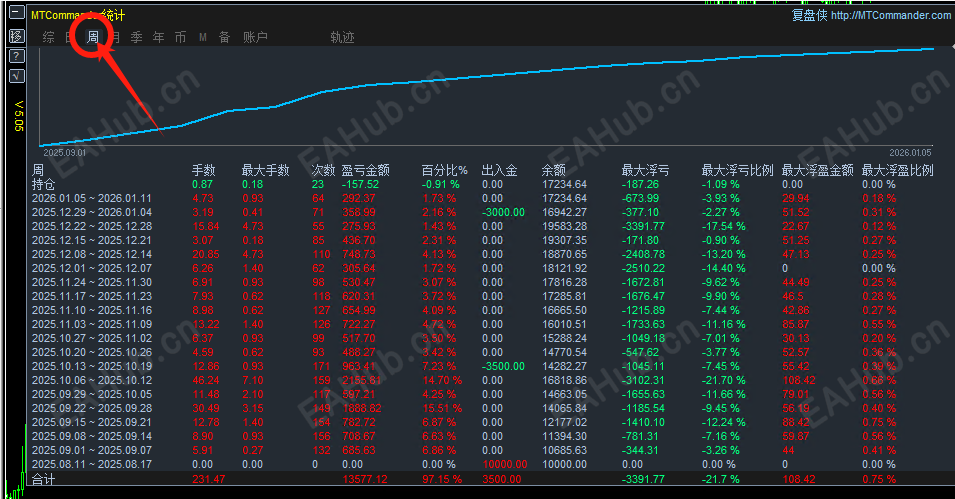Open the 币 symbol statistics tab
The width and height of the screenshot is (955, 499).
[180, 37]
